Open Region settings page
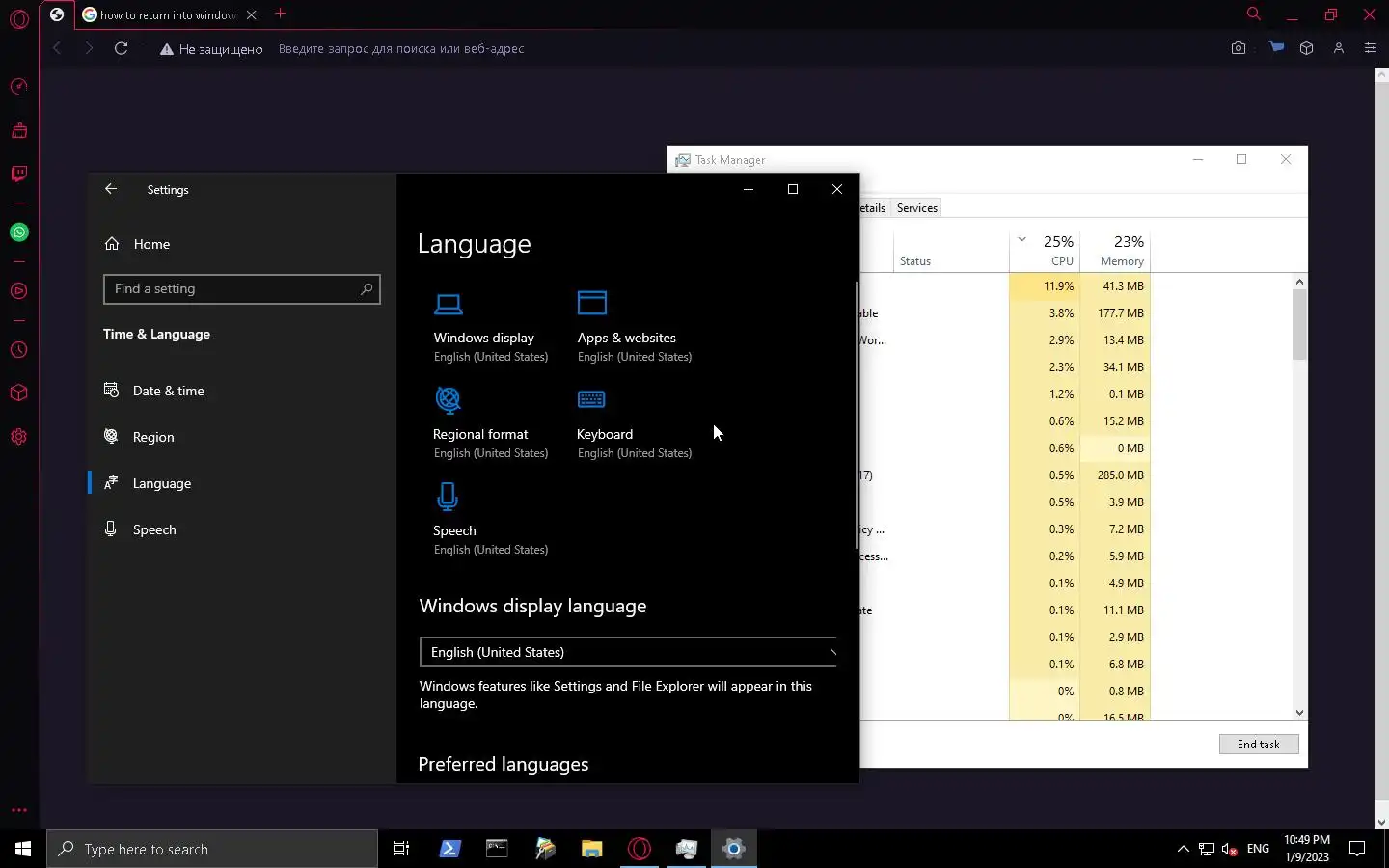 tap(153, 437)
